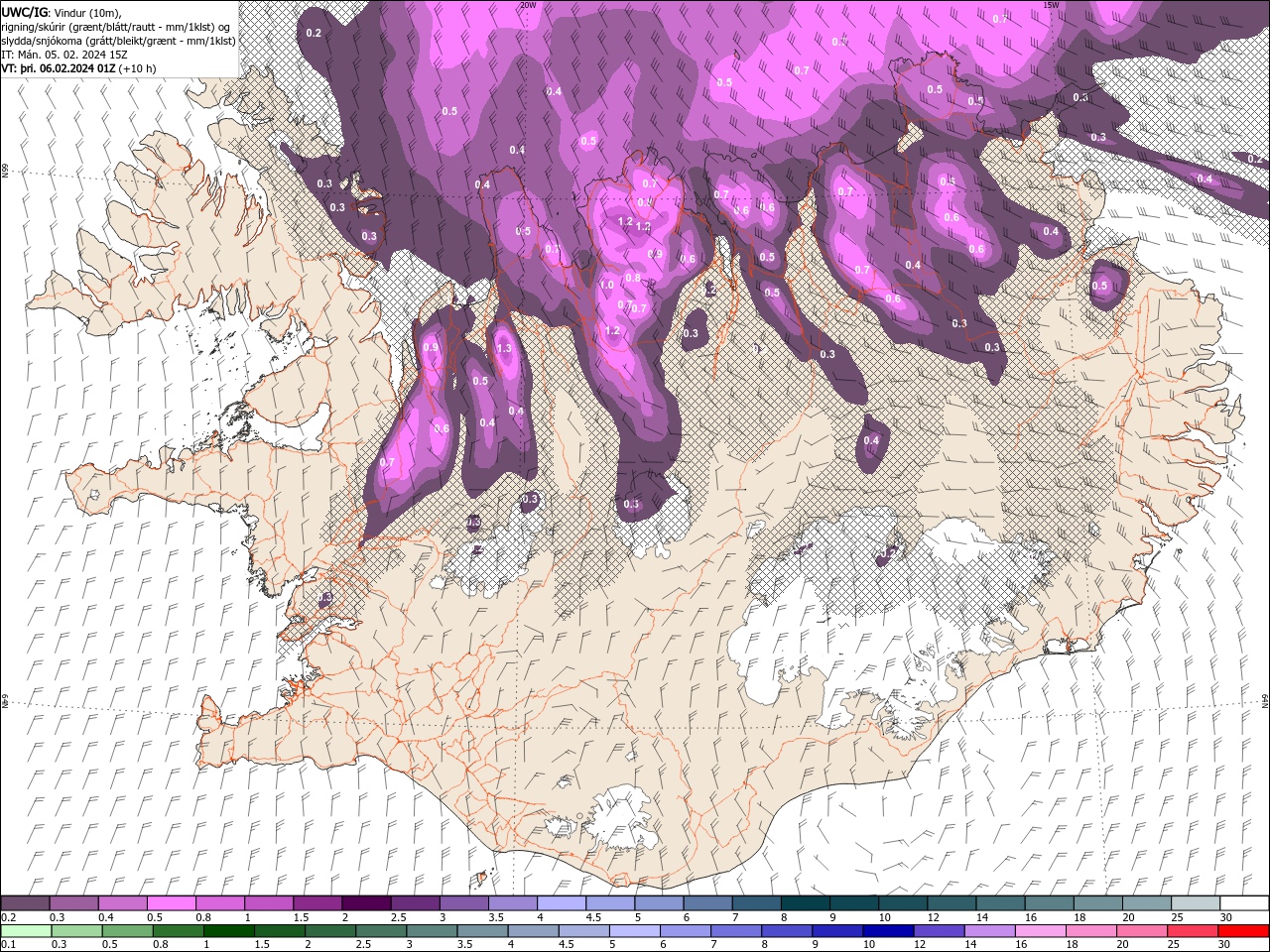Select the darkest green lower swatch between 1 and 1.5
Image resolution: width=1270 pixels, height=952 pixels.
tap(228, 931)
